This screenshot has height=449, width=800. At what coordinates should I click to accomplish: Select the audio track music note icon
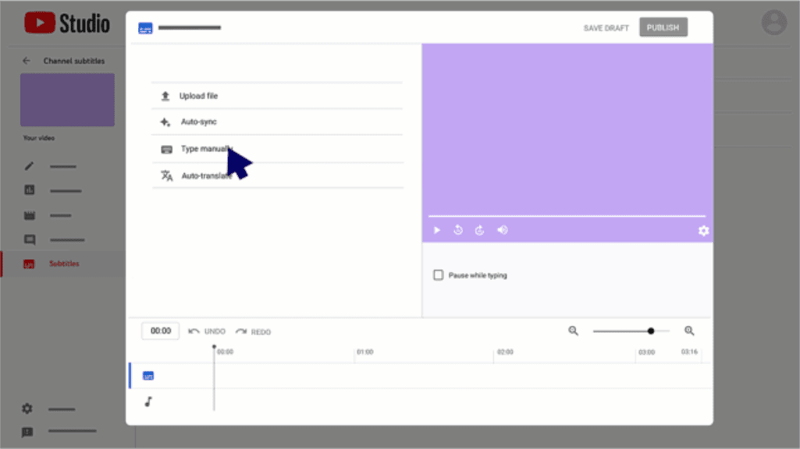(148, 401)
